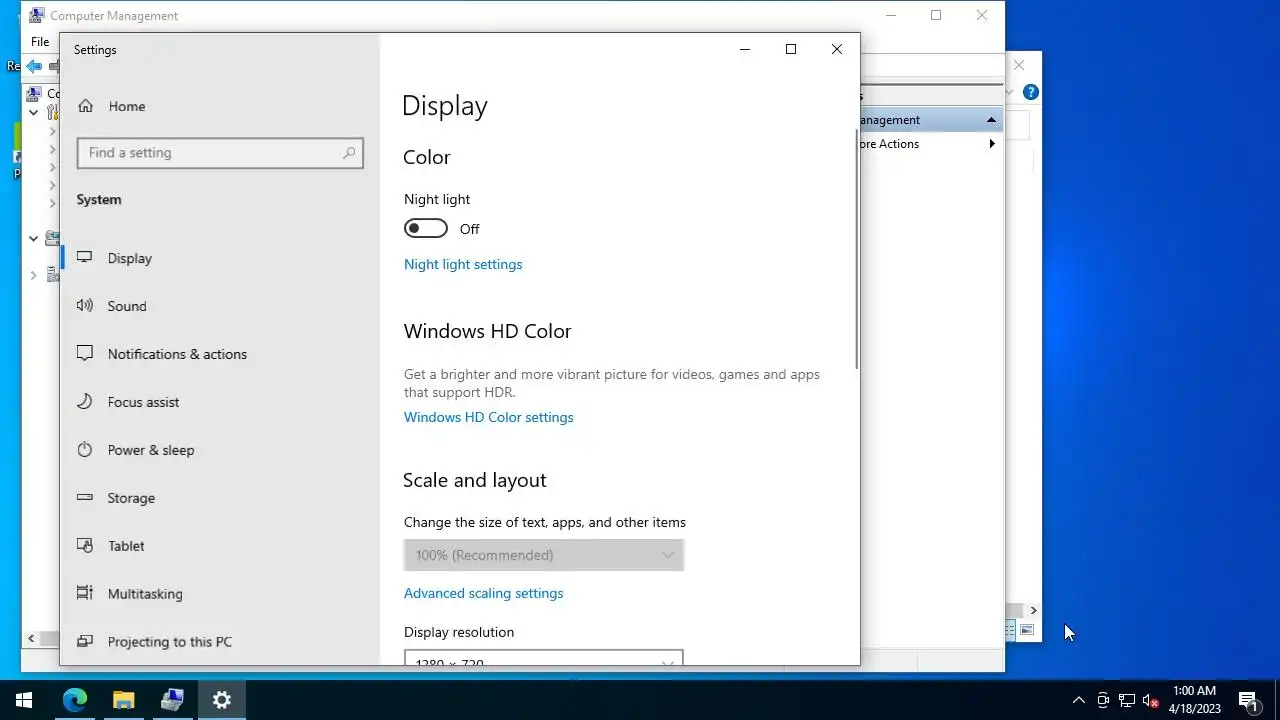The image size is (1280, 720).
Task: Go to the Display settings page
Action: 220,258
